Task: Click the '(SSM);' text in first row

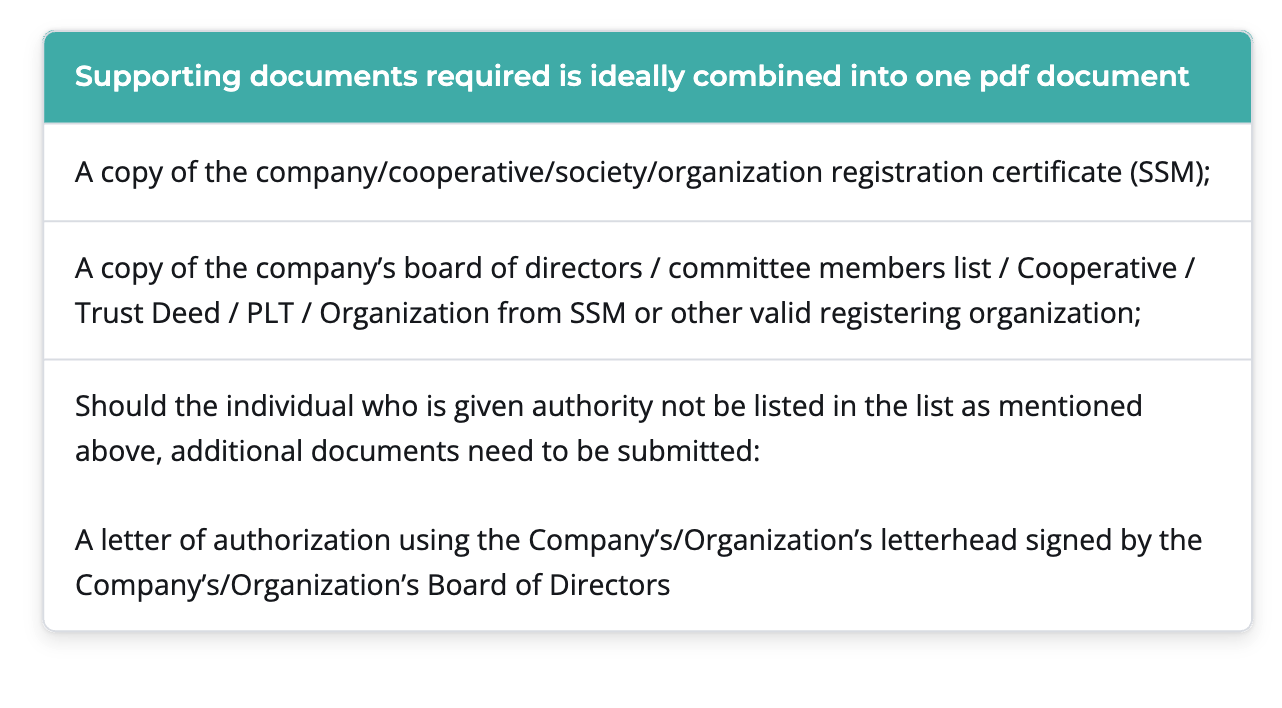Action: [x=1170, y=173]
